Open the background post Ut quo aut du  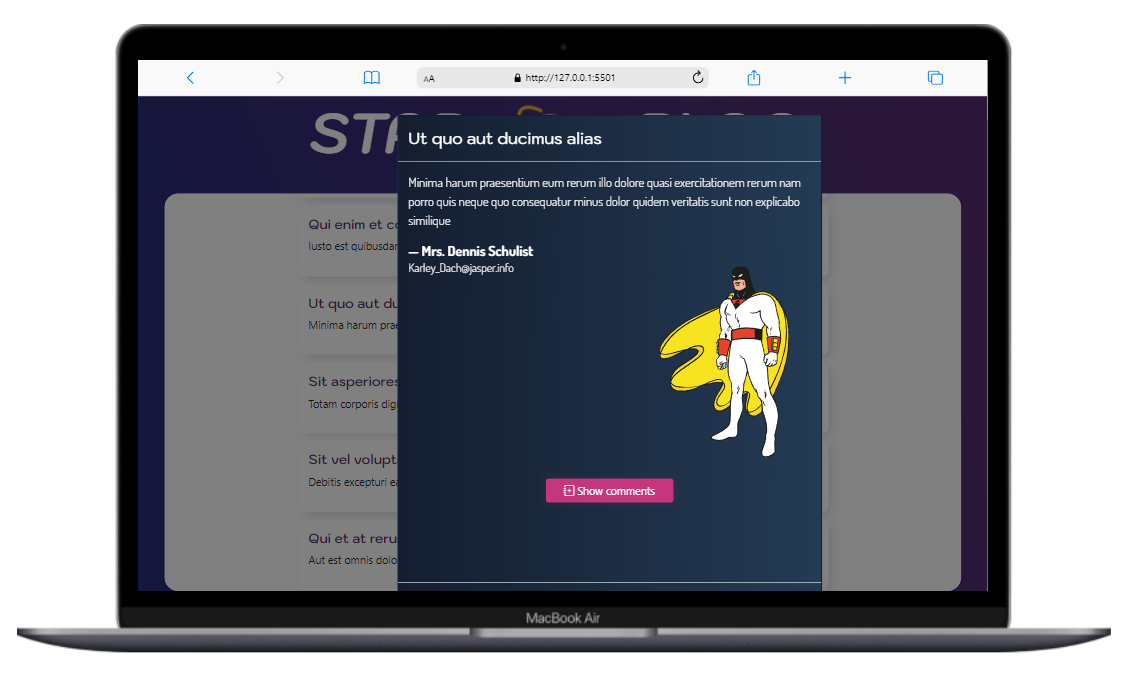pos(353,304)
